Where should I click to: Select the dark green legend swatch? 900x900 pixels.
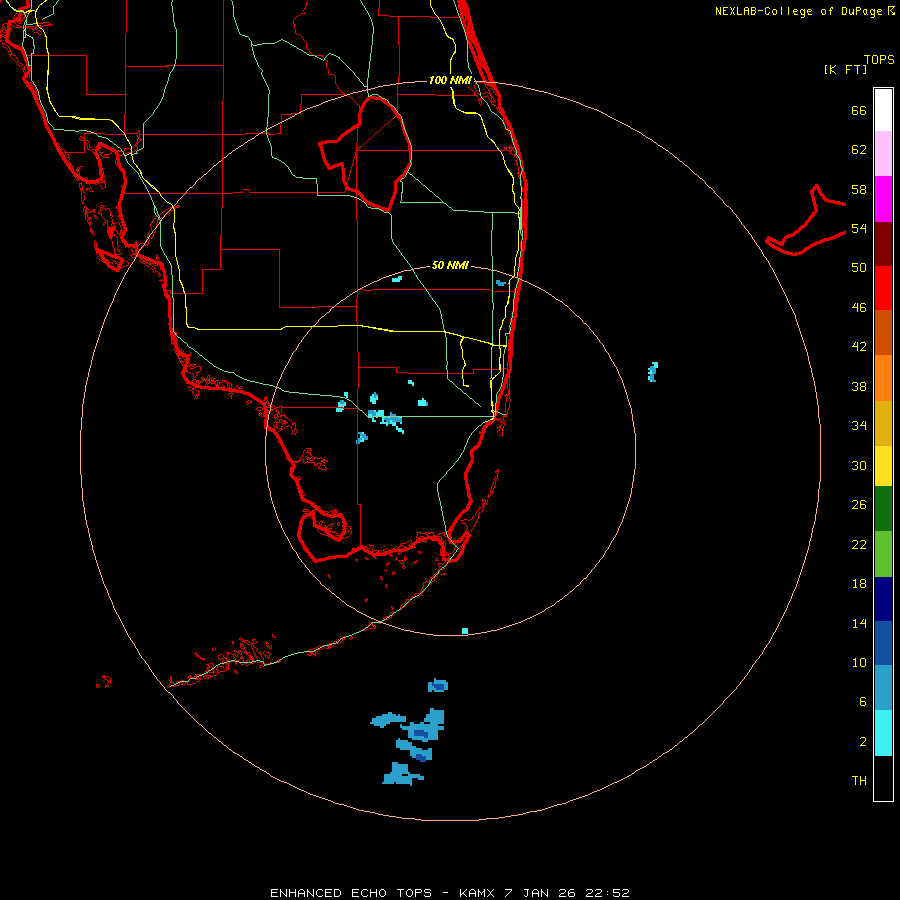coord(883,509)
